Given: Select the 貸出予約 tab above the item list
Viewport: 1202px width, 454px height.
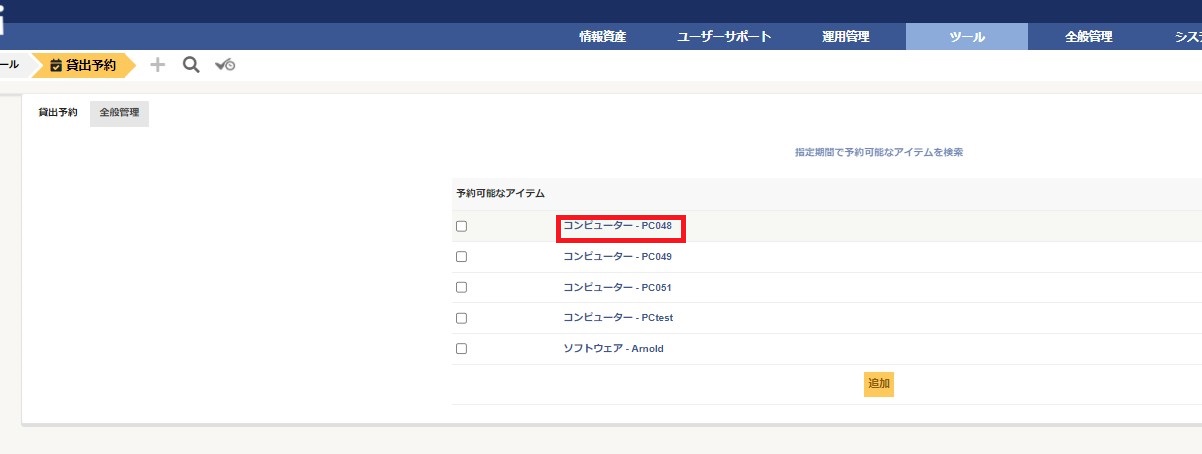Looking at the screenshot, I should 58,113.
